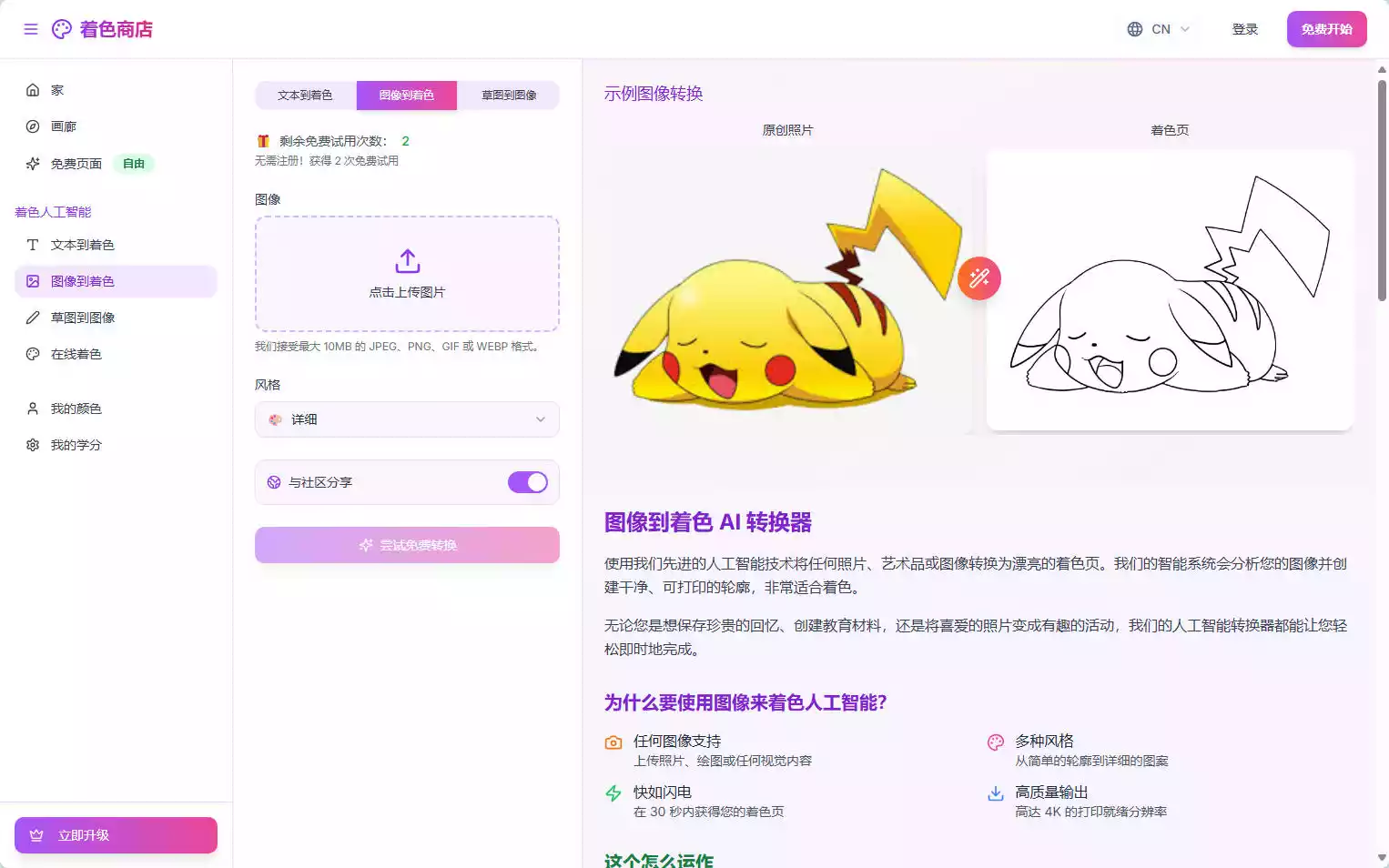Click the 原创照片 label

point(788,130)
